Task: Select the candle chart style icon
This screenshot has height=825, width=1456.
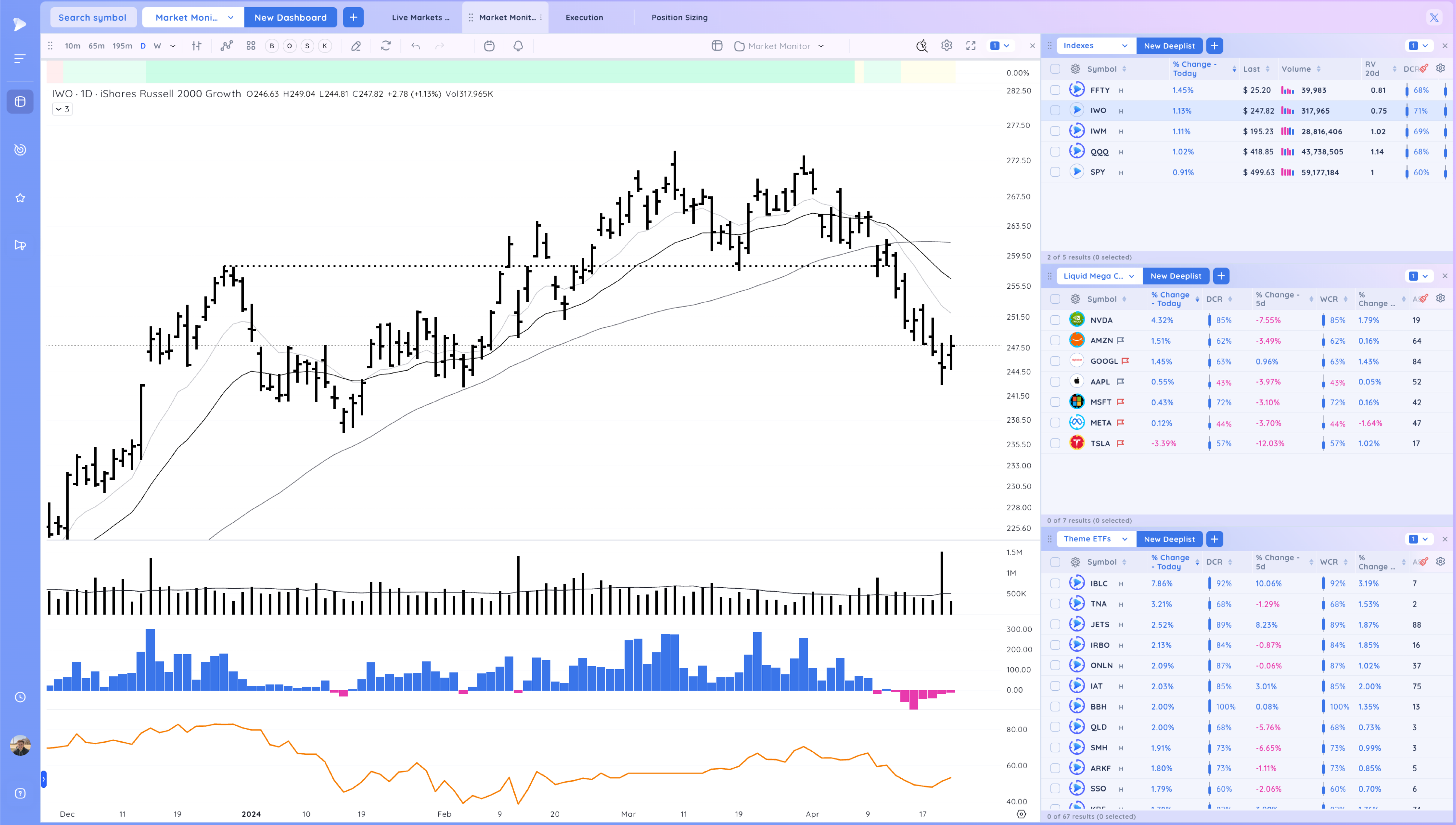Action: (197, 46)
